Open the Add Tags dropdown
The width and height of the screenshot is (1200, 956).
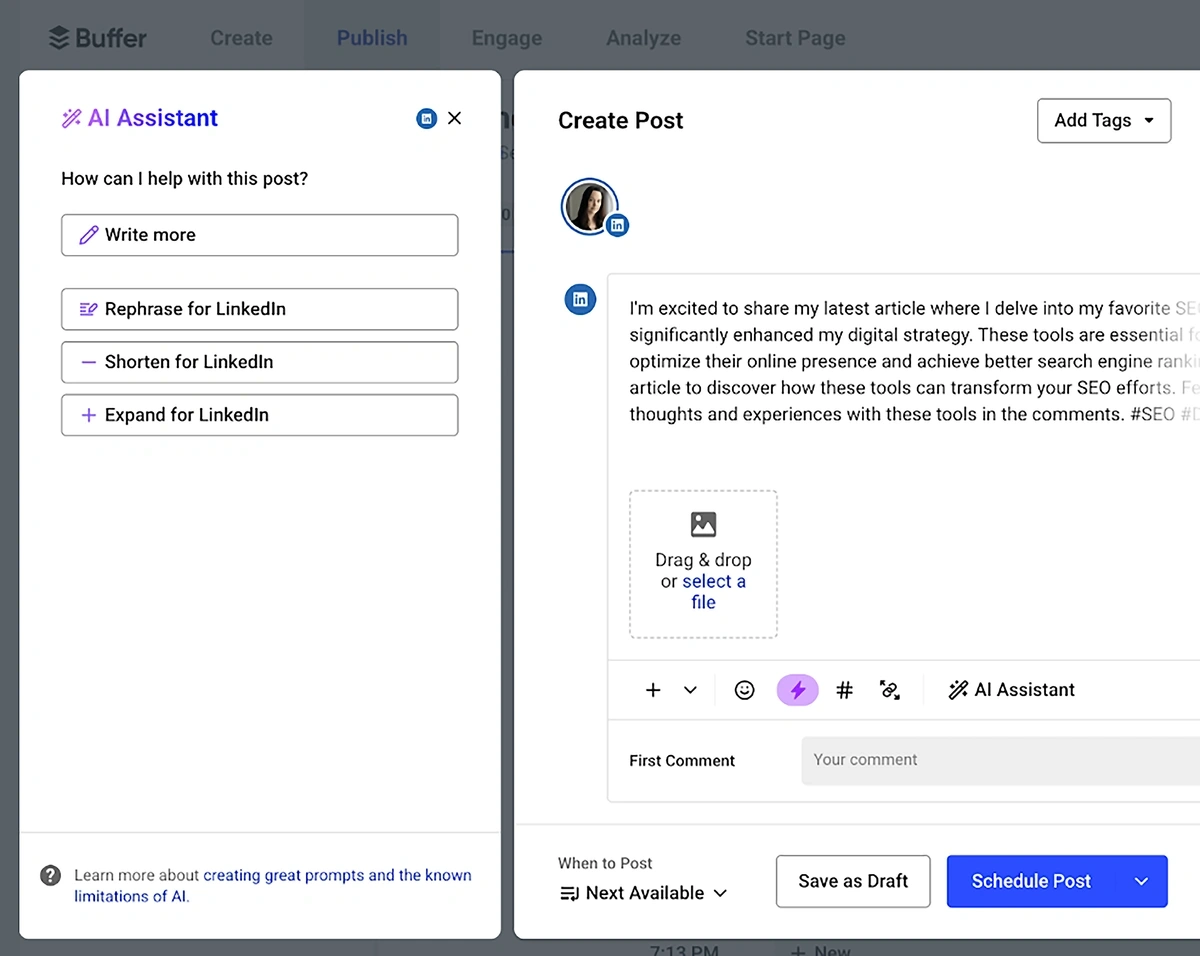click(1104, 120)
